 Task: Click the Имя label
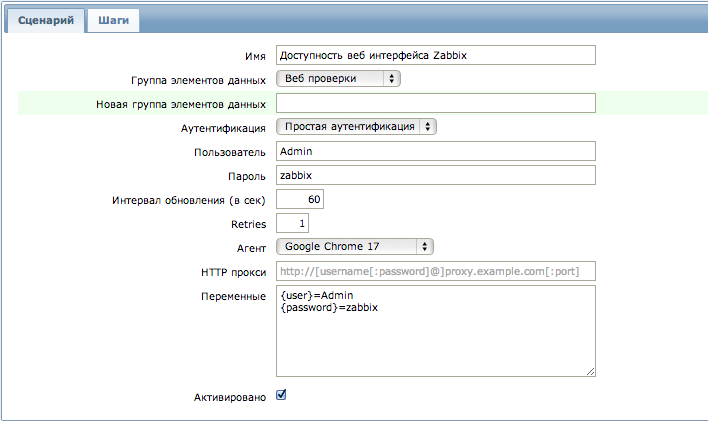255,56
